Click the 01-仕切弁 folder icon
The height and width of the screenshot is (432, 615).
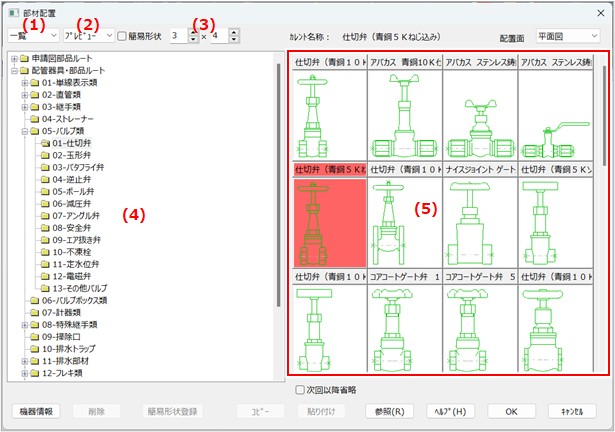[45, 143]
